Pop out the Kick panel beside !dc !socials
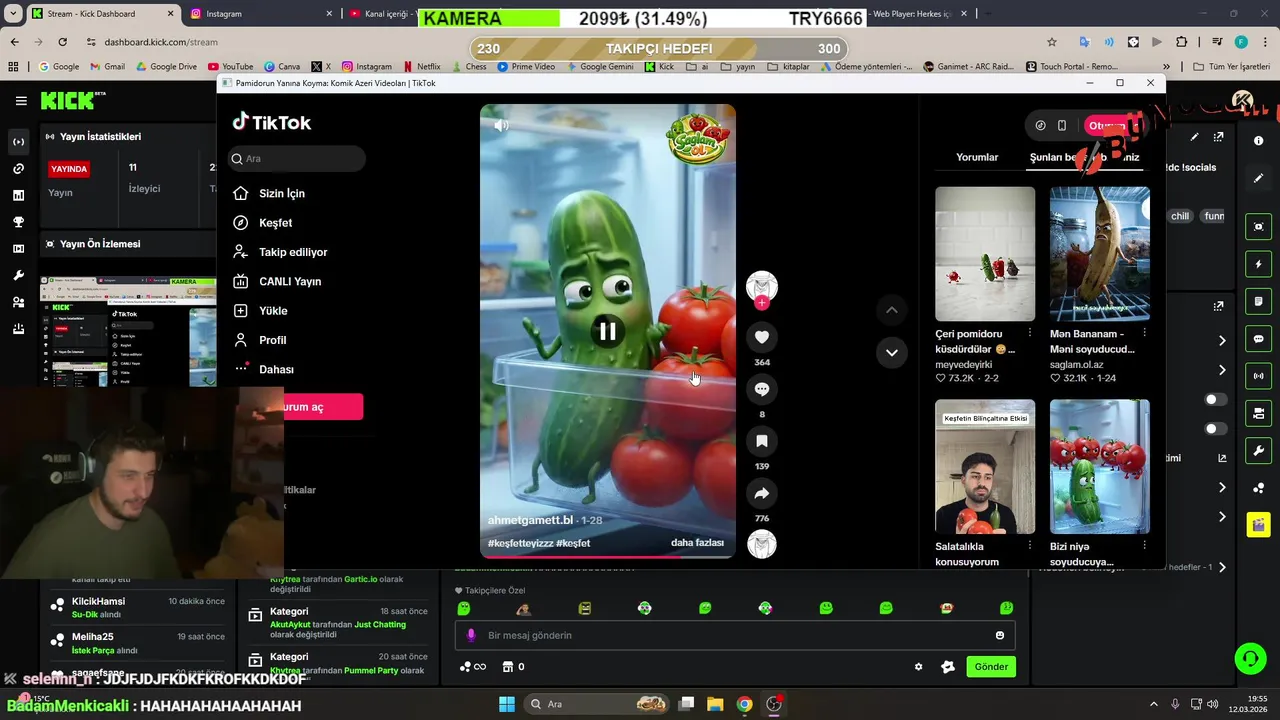This screenshot has width=1280, height=720. [1219, 137]
